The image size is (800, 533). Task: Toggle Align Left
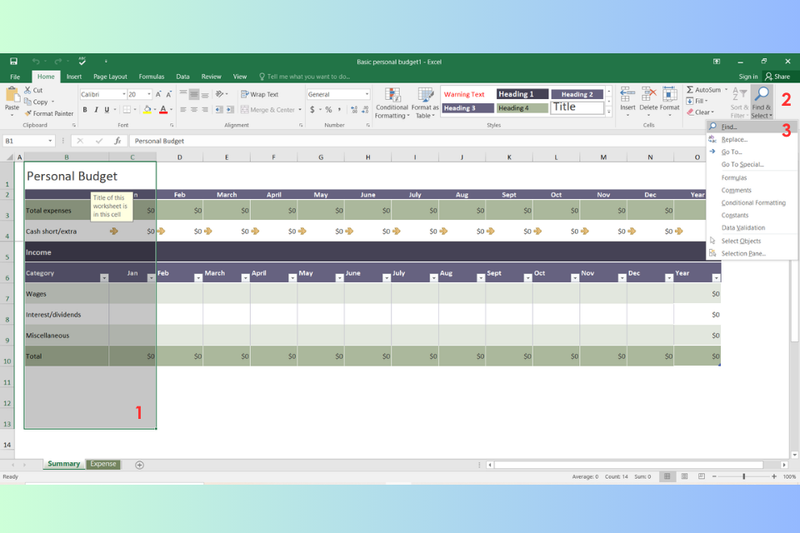[183, 110]
